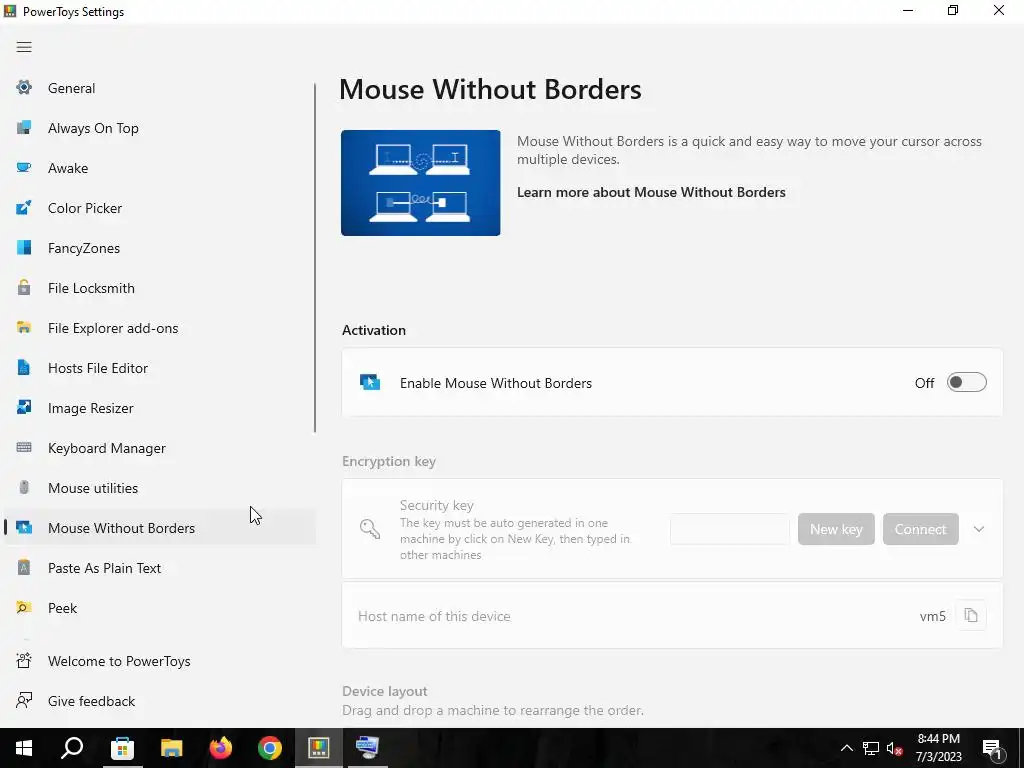Click the Awake coffee cup icon
Image resolution: width=1024 pixels, height=768 pixels.
[24, 168]
